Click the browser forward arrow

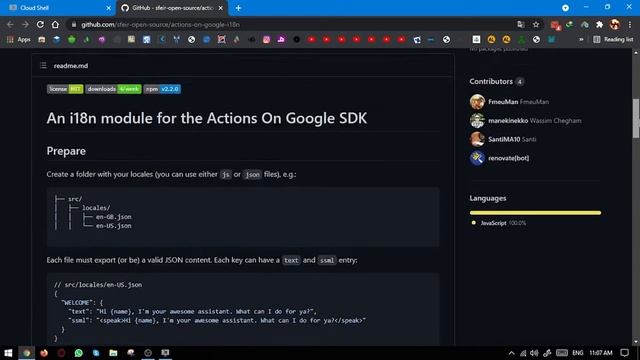pyautogui.click(x=25, y=24)
